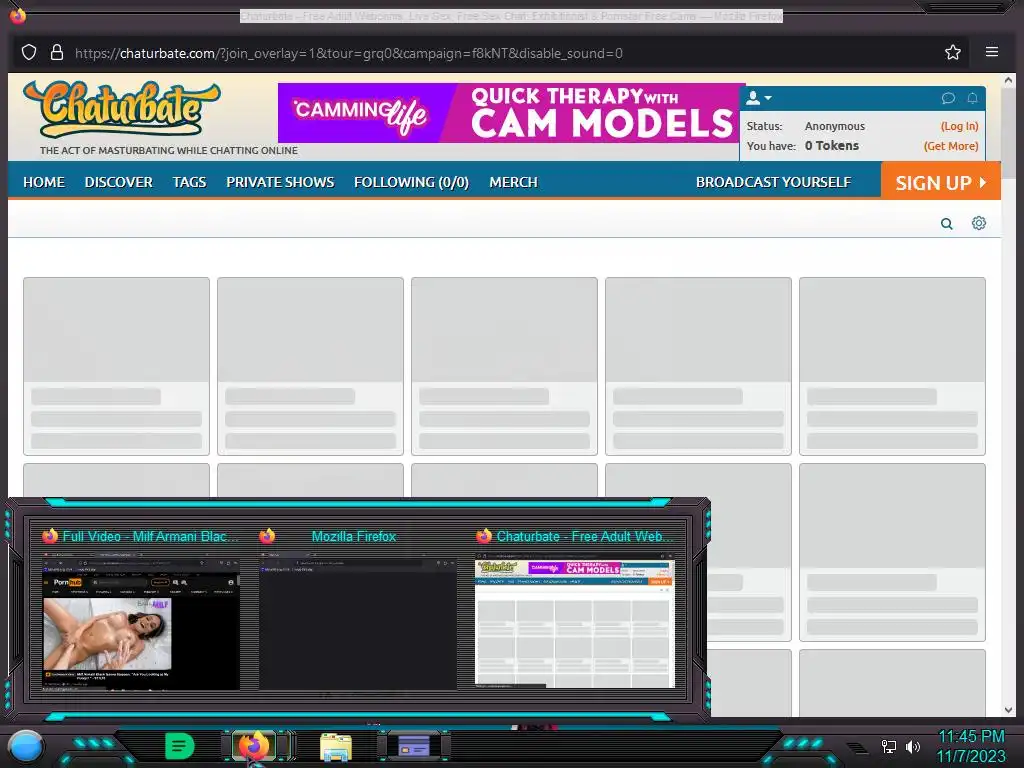
Task: Open the Camming Life banner ad
Action: (x=508, y=113)
